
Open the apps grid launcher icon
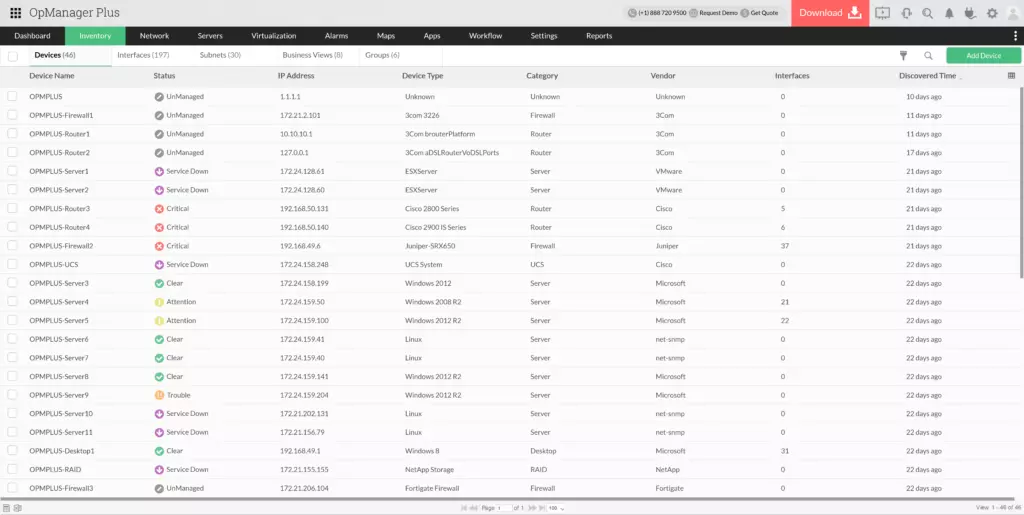pos(16,13)
